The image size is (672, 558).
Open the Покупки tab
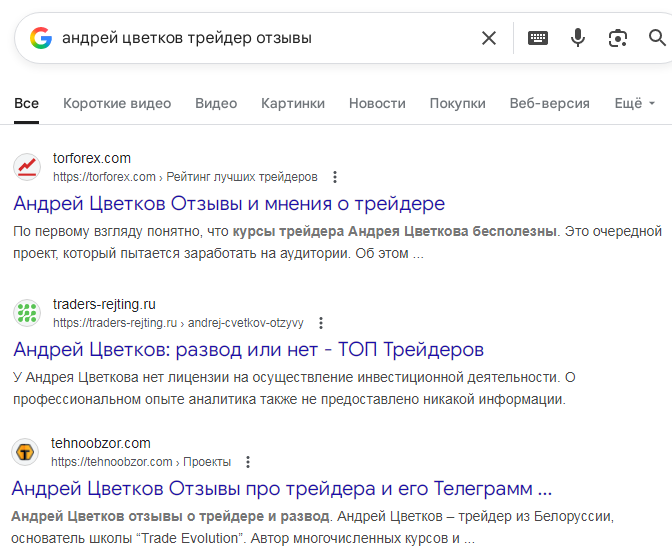[457, 103]
